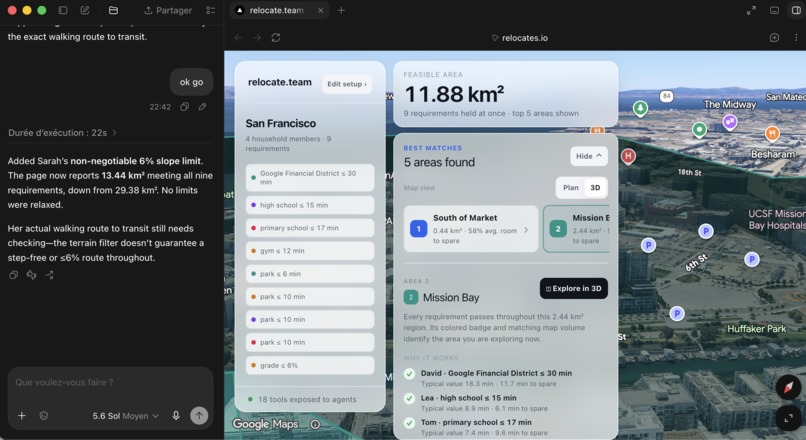
Task: Switch map view to 3D
Action: pos(595,188)
